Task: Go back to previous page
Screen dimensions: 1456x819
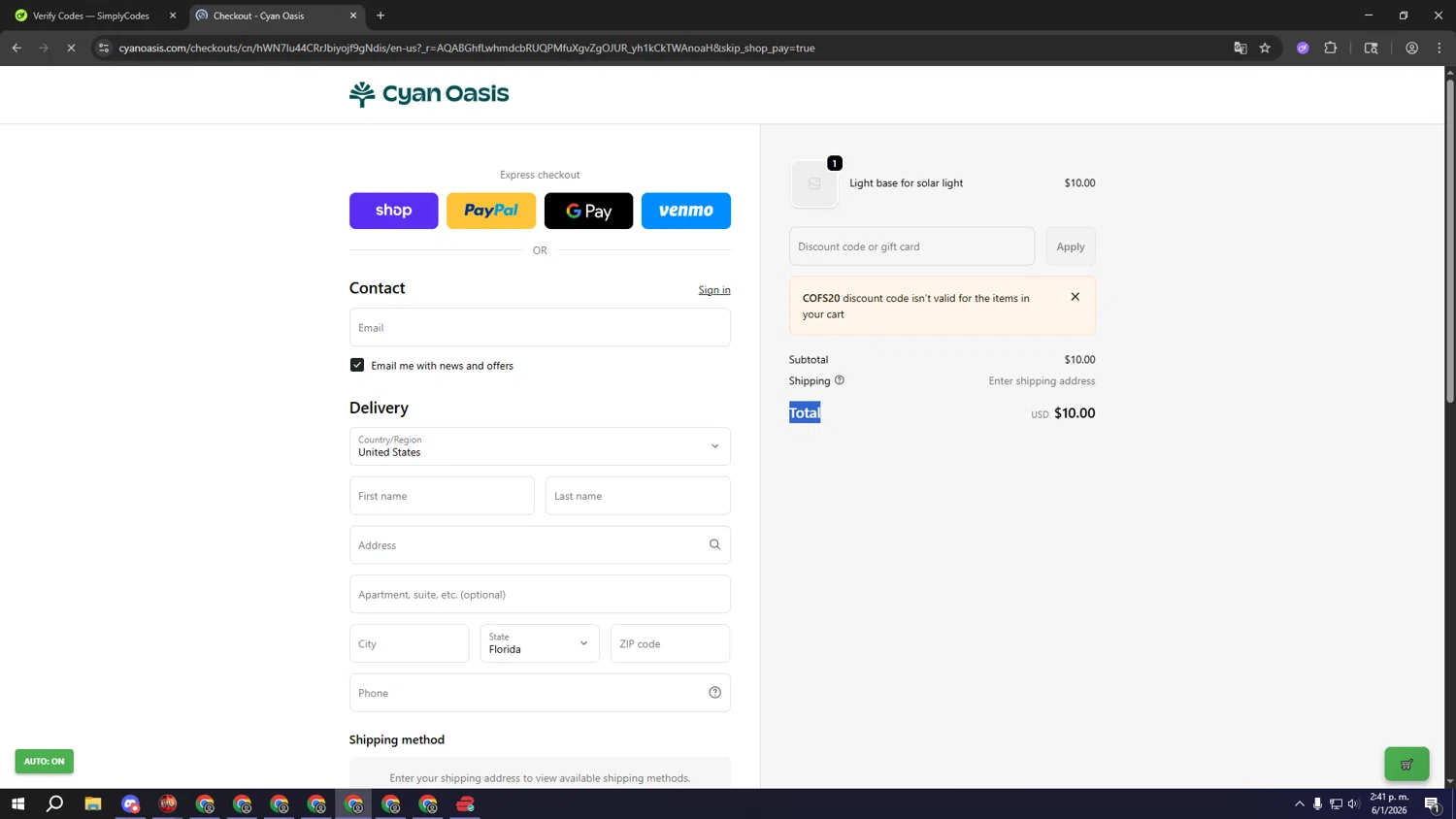Action: 17,48
